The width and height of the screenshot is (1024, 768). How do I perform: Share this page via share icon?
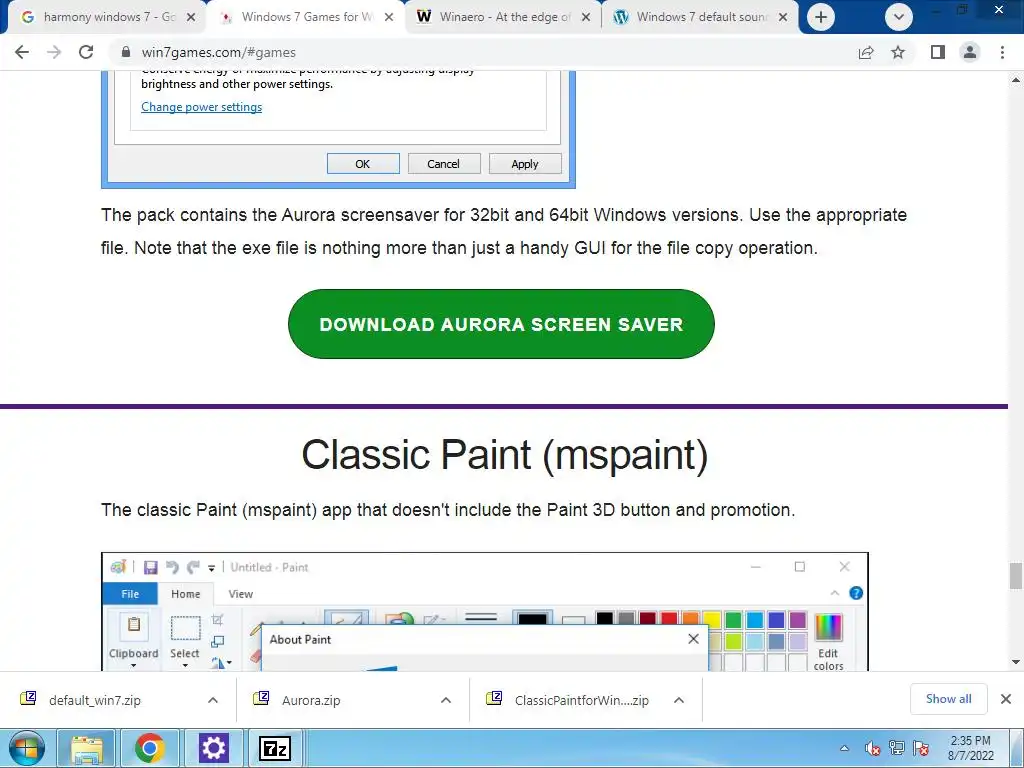pyautogui.click(x=866, y=52)
